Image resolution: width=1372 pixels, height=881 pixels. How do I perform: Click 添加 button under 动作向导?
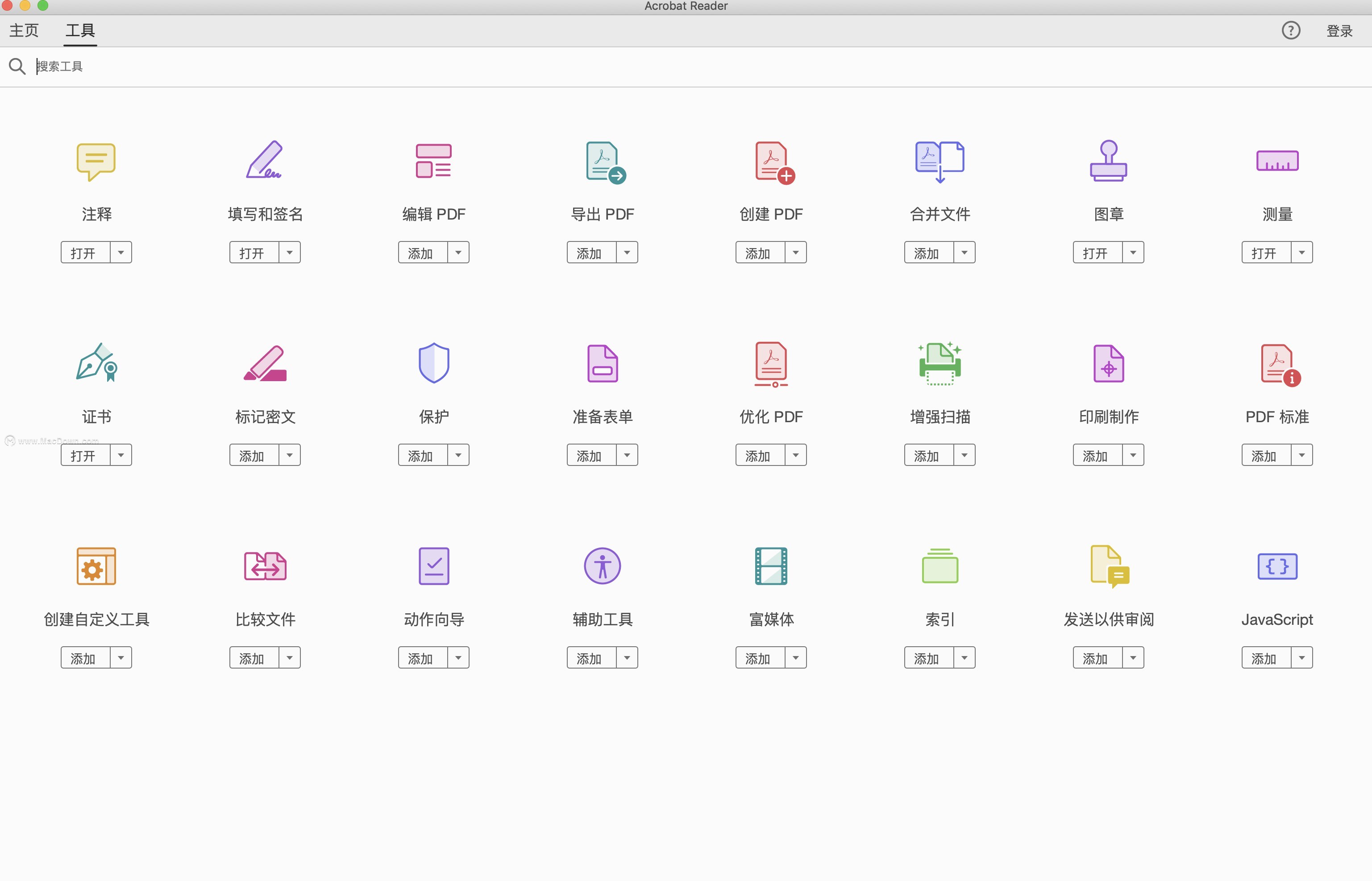[x=423, y=657]
